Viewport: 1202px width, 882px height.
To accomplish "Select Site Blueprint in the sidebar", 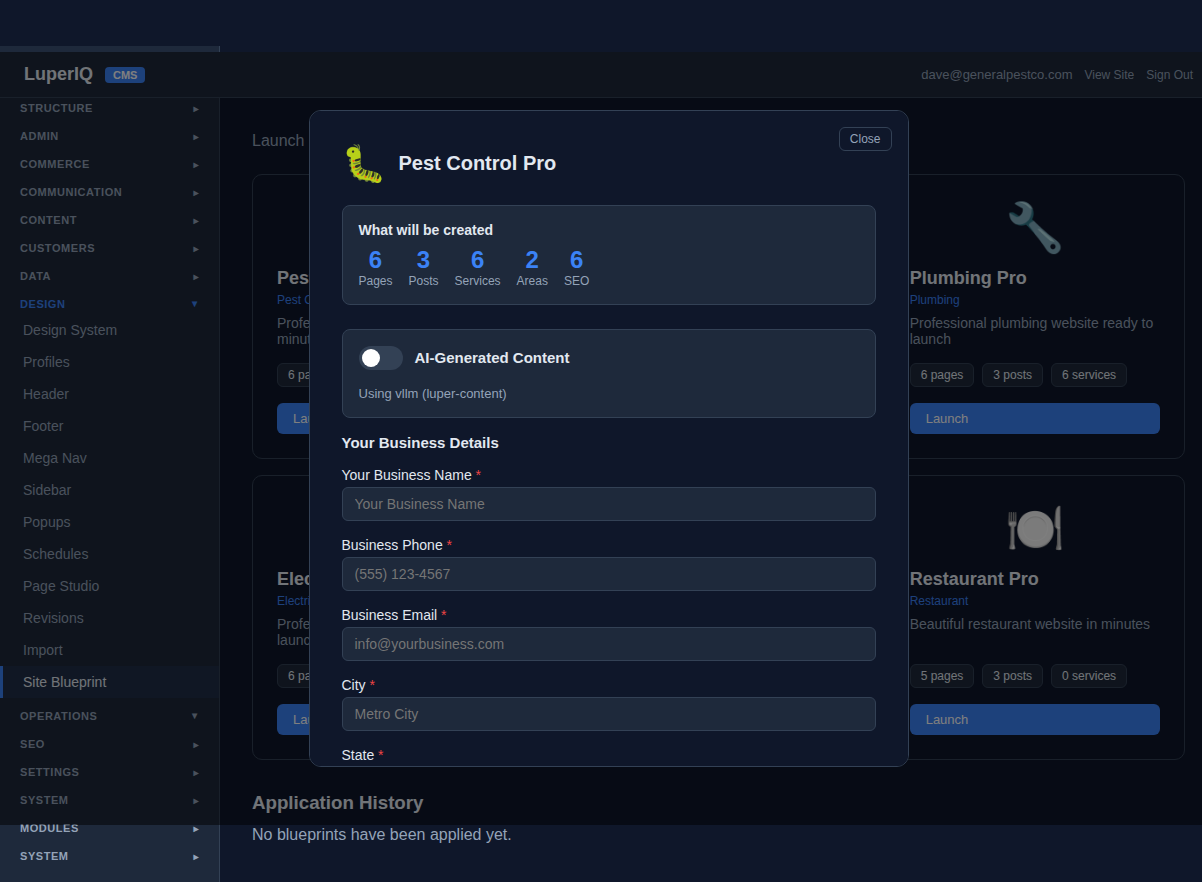I will (64, 681).
